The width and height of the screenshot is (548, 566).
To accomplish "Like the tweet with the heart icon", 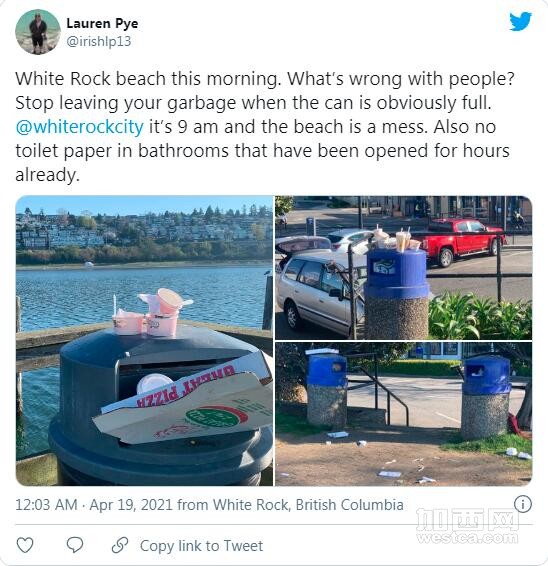I will click(x=25, y=545).
